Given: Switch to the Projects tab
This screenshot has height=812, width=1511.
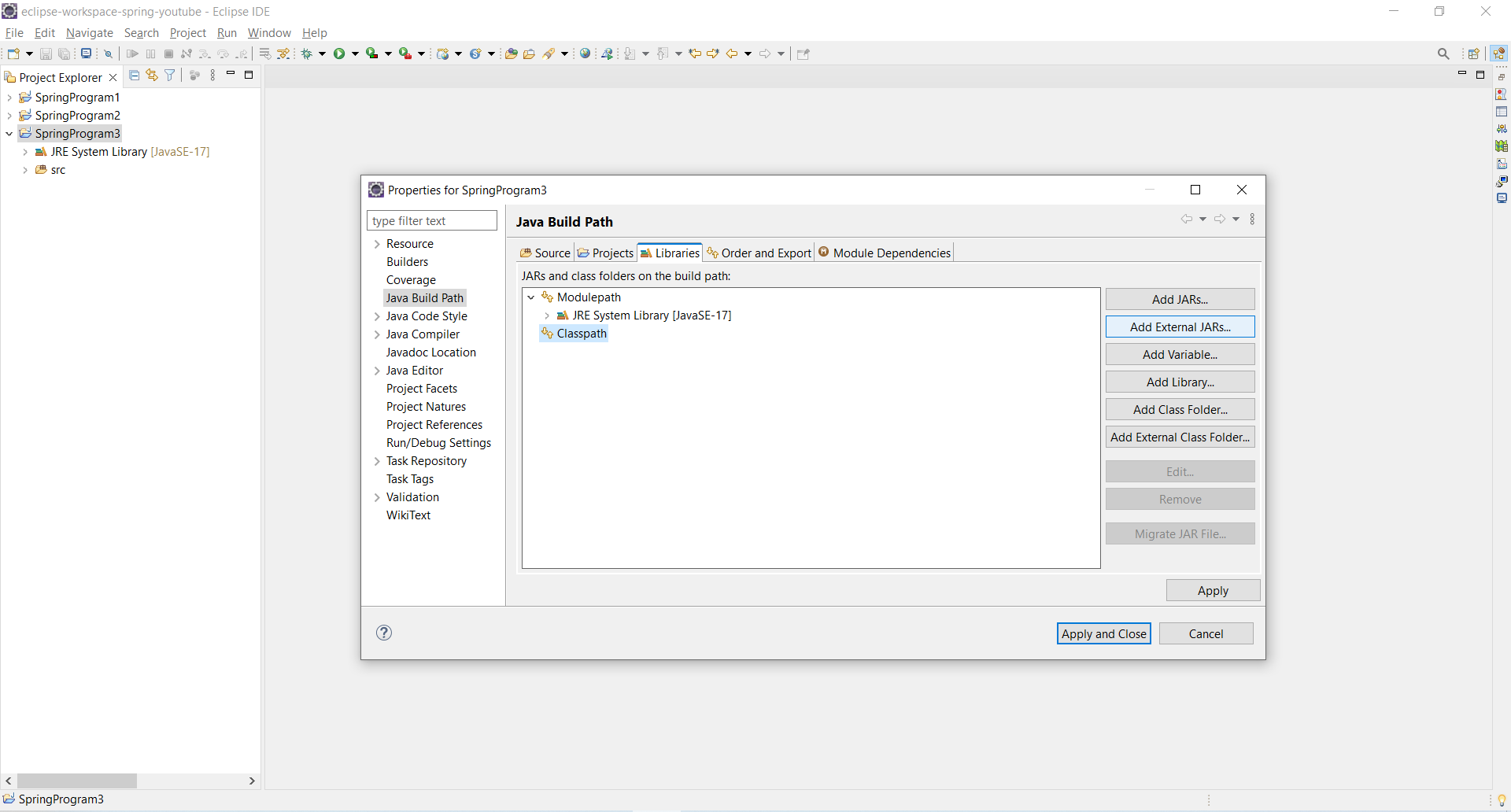Looking at the screenshot, I should (x=605, y=253).
